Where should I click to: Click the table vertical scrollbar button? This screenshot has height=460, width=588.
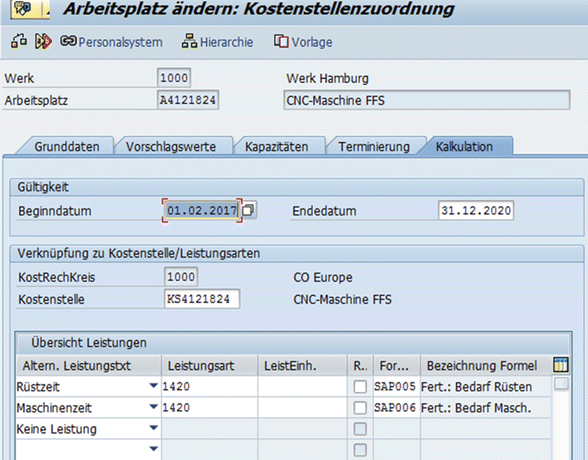[x=561, y=384]
